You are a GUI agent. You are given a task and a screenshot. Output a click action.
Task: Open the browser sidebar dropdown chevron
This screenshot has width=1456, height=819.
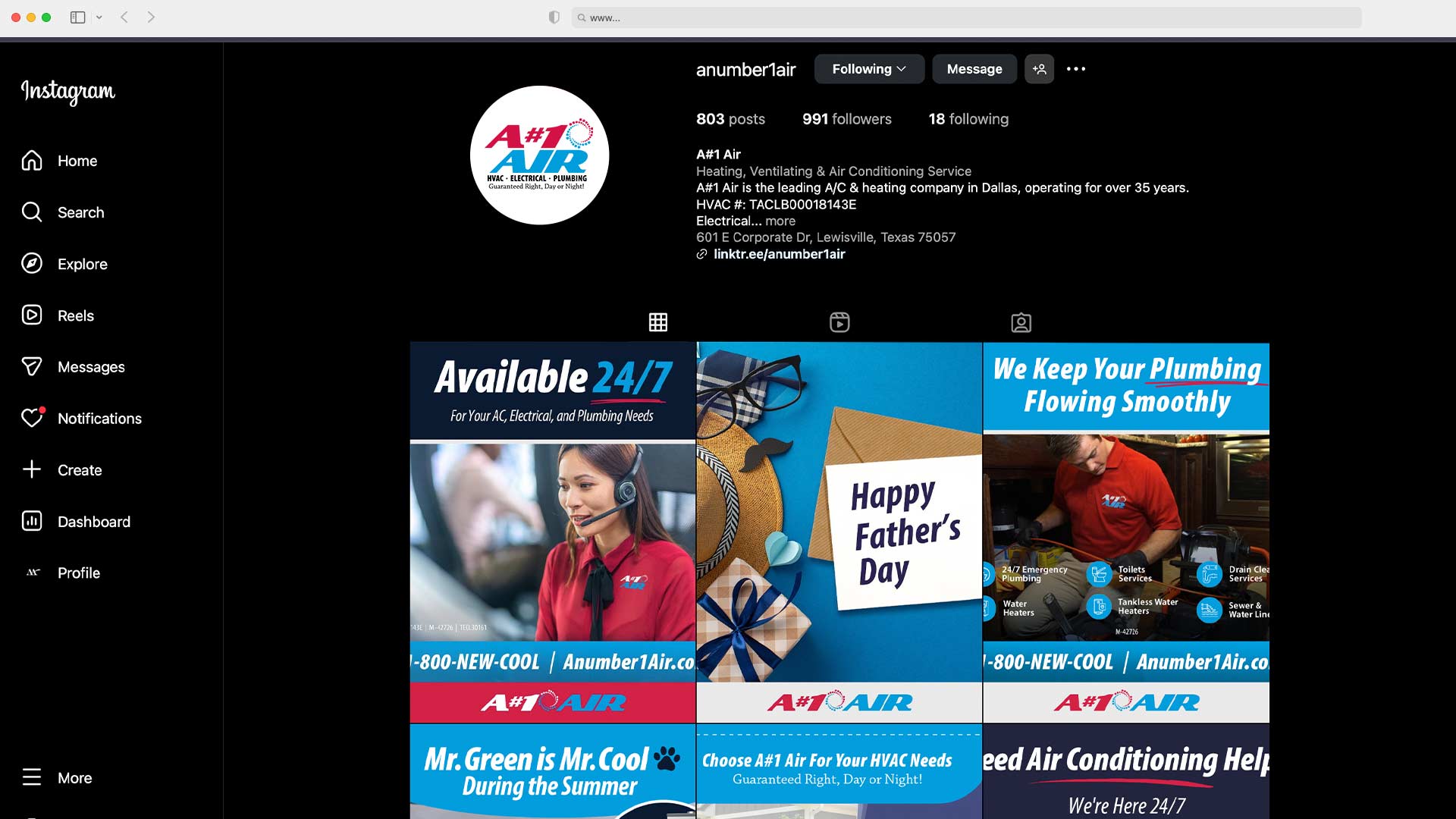(x=99, y=17)
